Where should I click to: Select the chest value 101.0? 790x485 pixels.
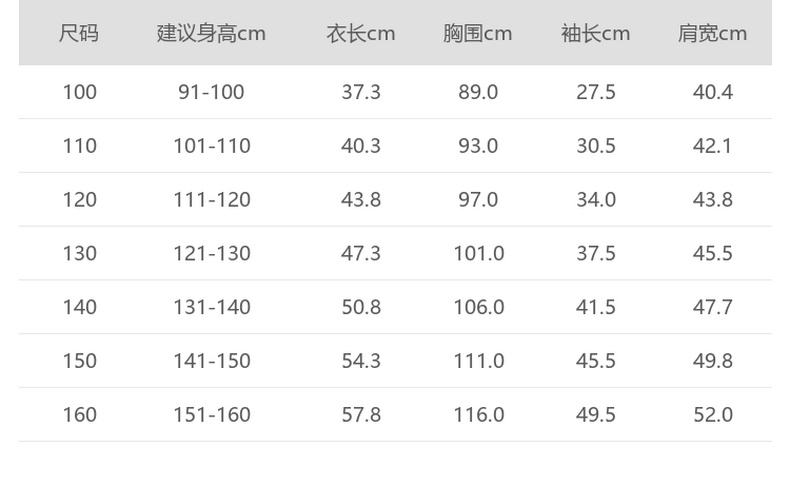click(x=477, y=253)
